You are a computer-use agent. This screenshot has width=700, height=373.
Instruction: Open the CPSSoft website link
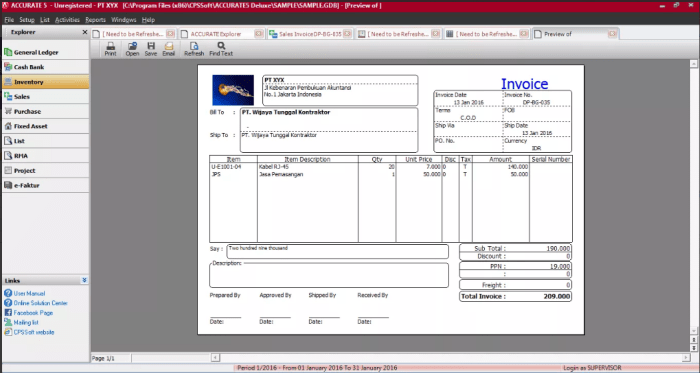(34, 332)
